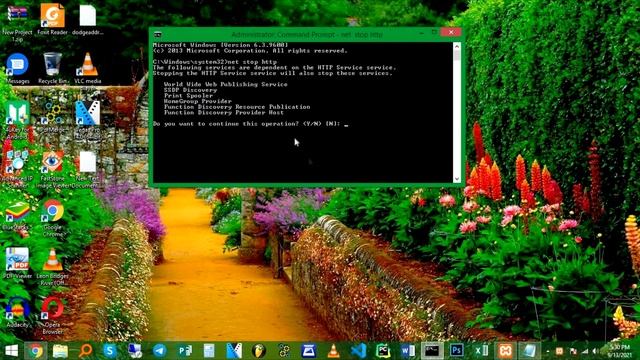Launch FastStone Image Viewer shortcut
Screen dimensions: 640x360
pos(52,168)
